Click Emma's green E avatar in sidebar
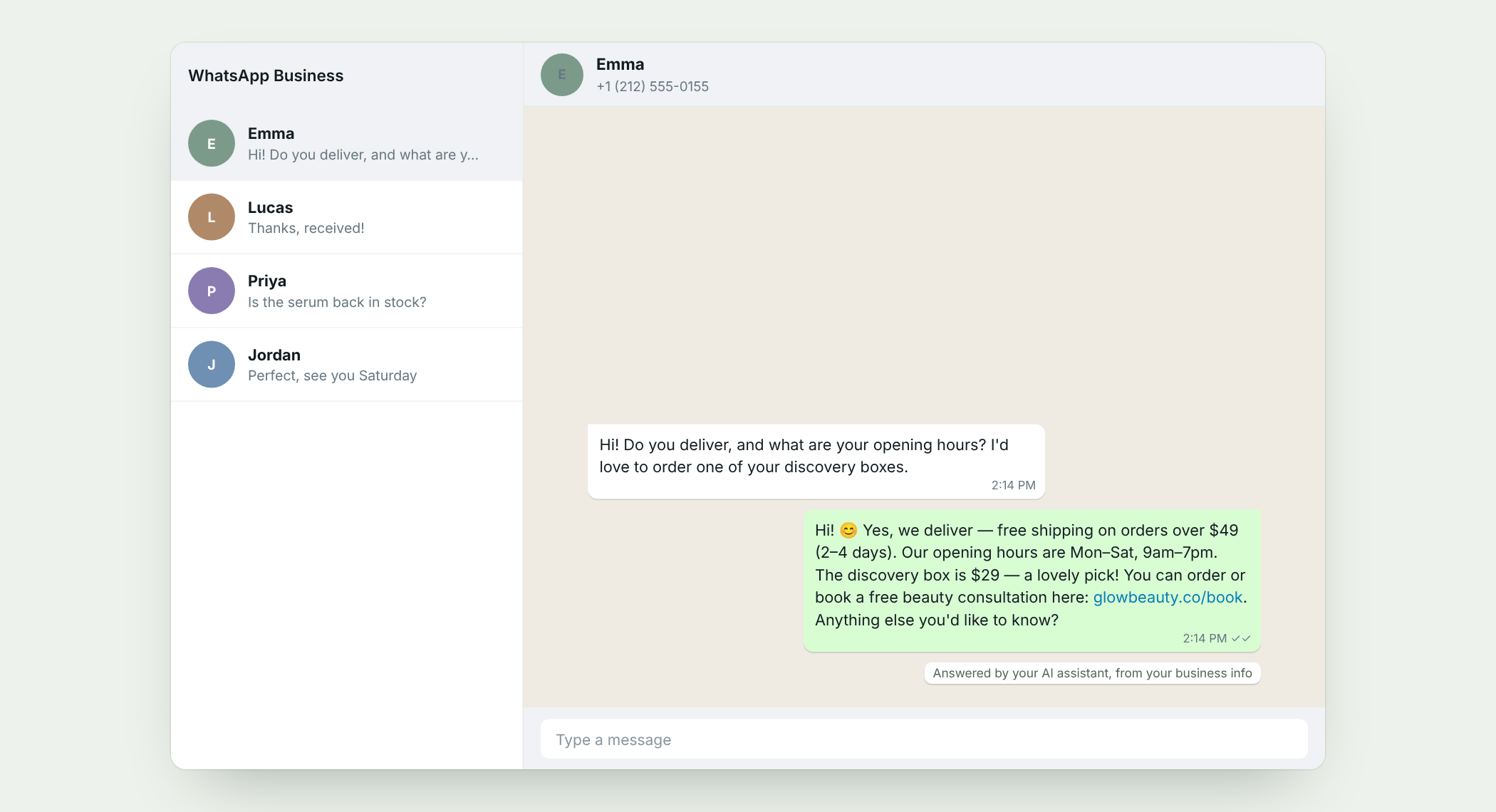 pos(212,143)
